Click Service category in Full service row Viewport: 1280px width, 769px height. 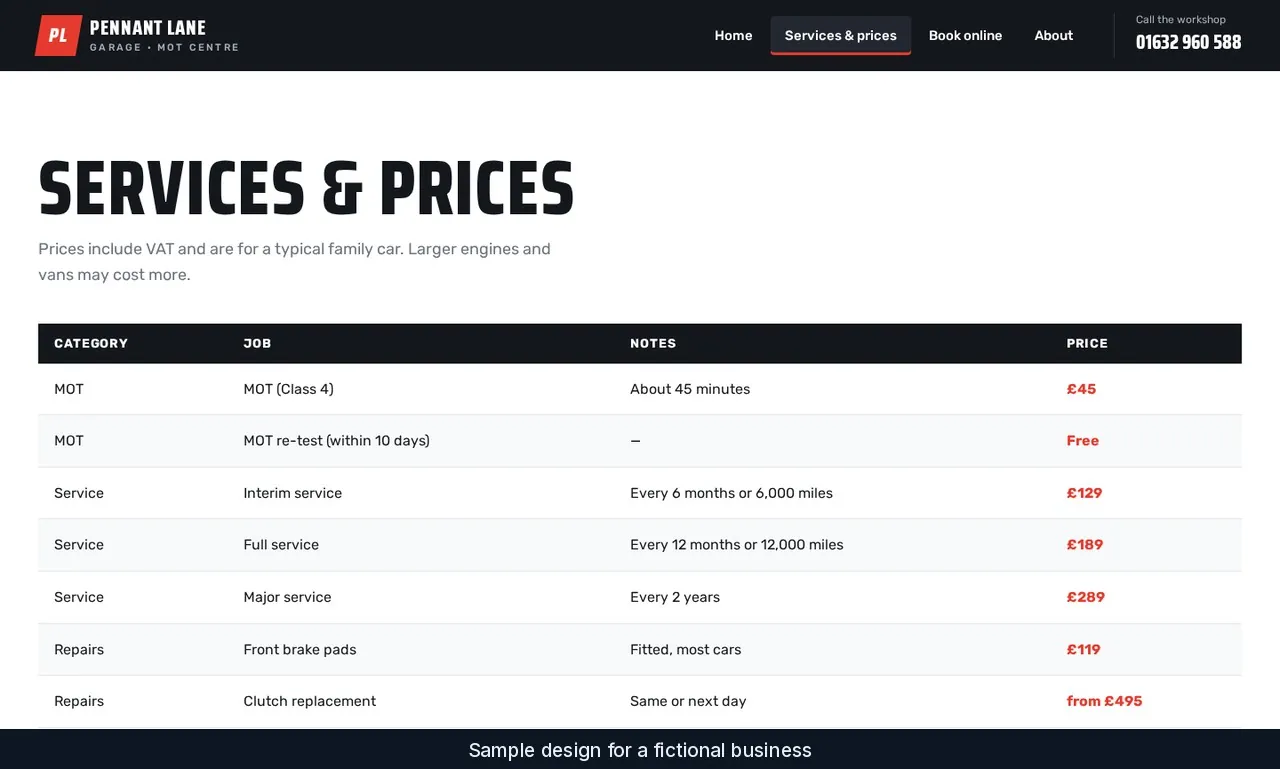79,545
